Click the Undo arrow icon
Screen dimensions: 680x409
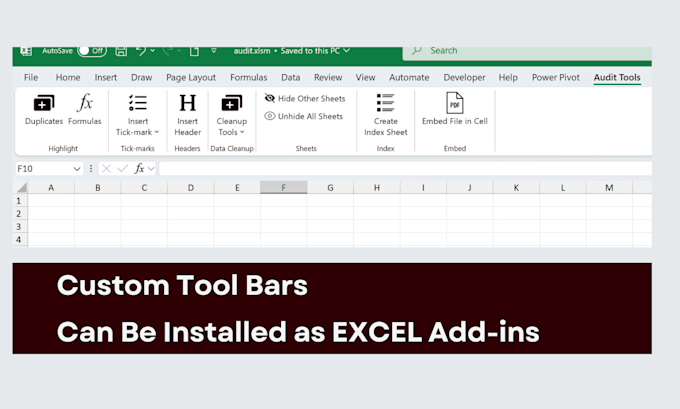[141, 51]
